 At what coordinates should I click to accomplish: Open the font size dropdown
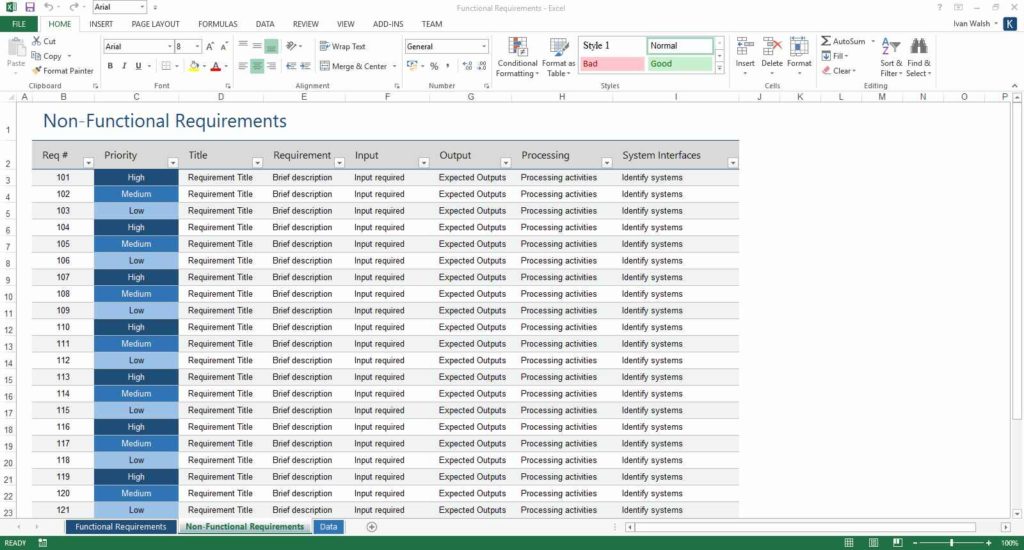[x=197, y=46]
